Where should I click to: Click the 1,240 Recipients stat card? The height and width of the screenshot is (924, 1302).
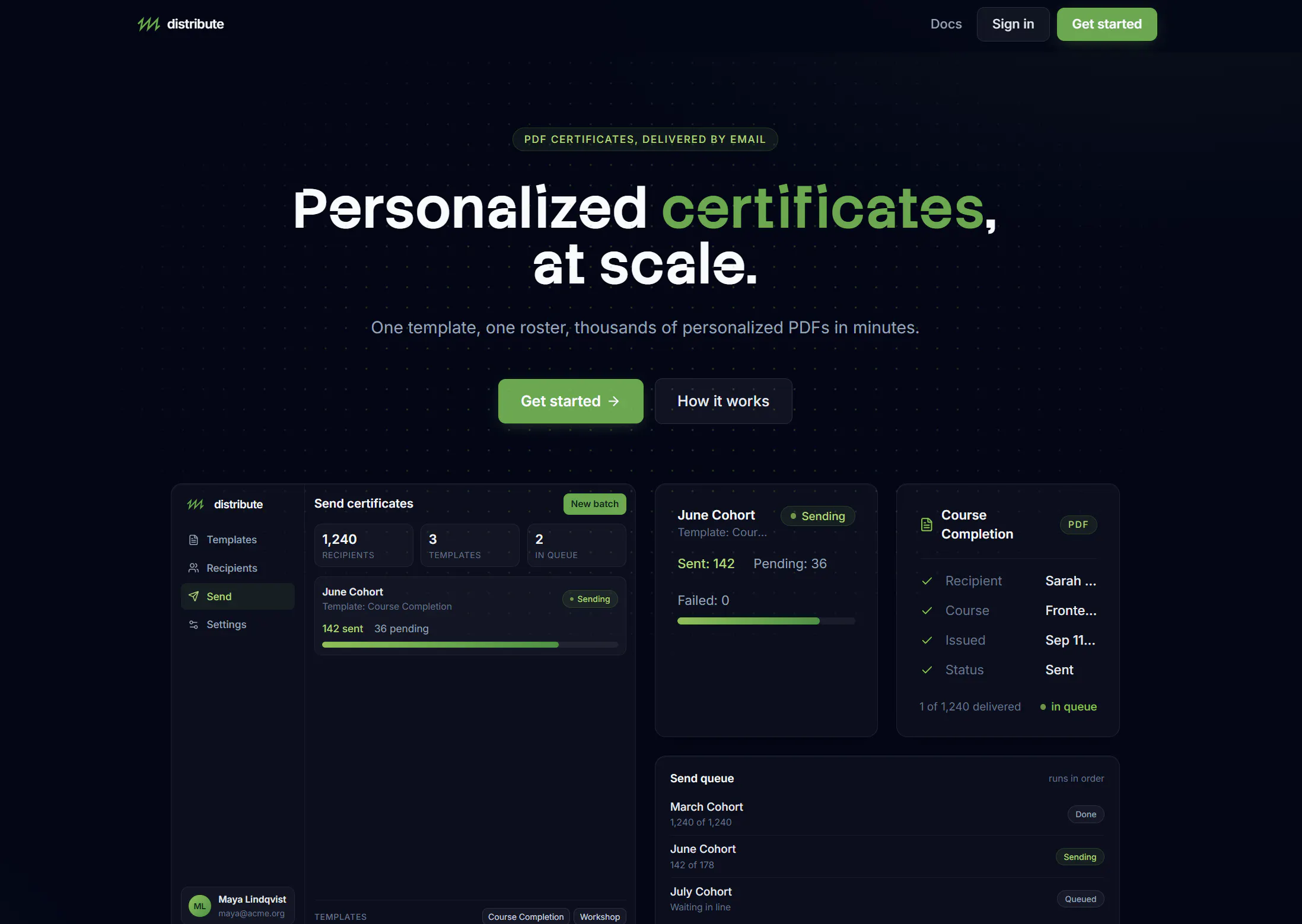coord(364,546)
